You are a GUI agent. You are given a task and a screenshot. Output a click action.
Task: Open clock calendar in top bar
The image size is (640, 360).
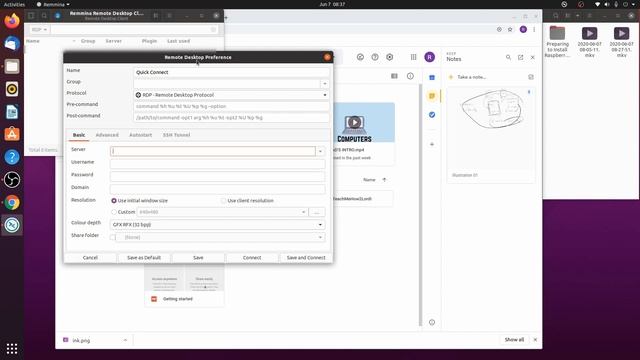(332, 4)
